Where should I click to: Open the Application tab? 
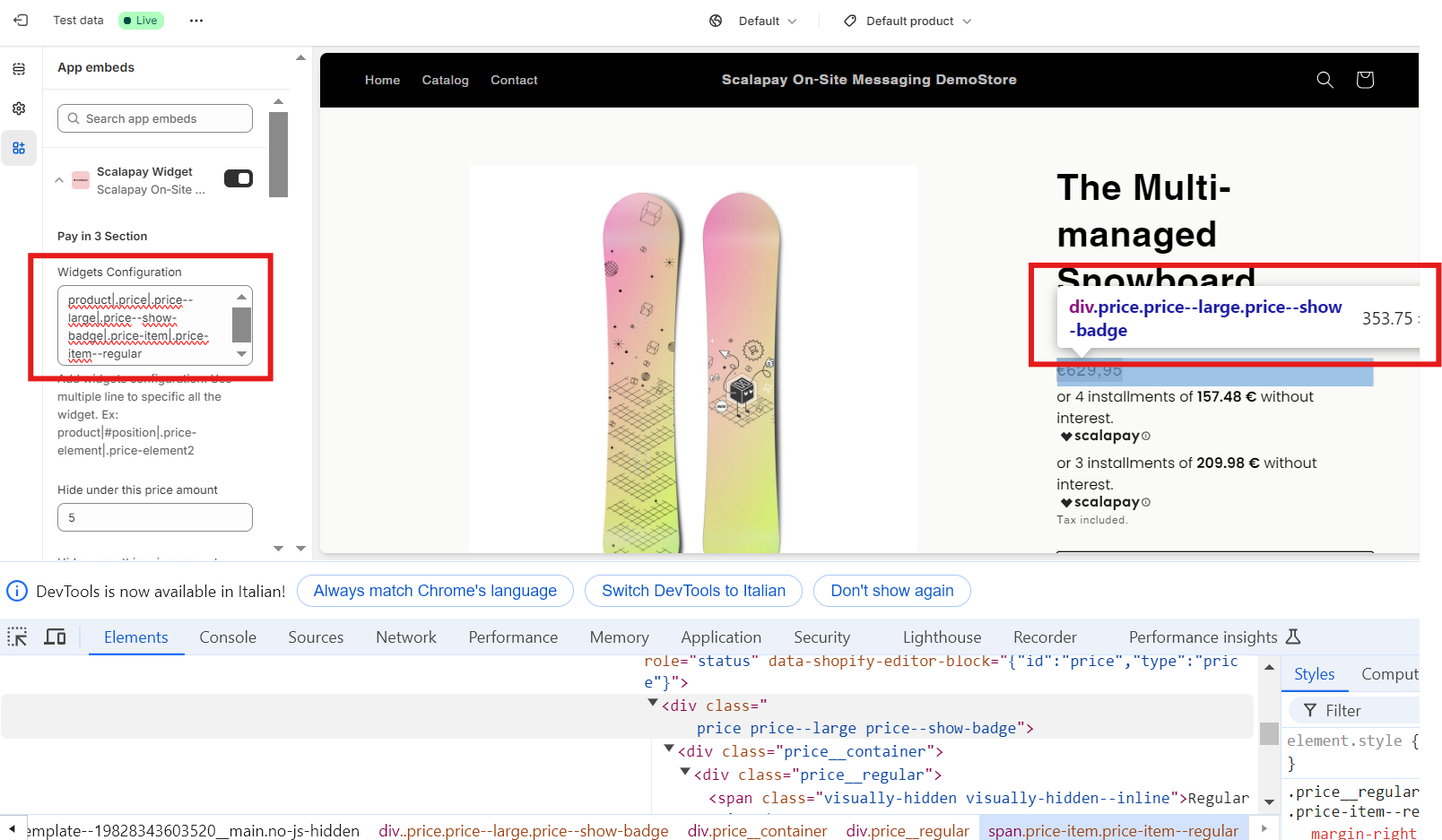(721, 637)
